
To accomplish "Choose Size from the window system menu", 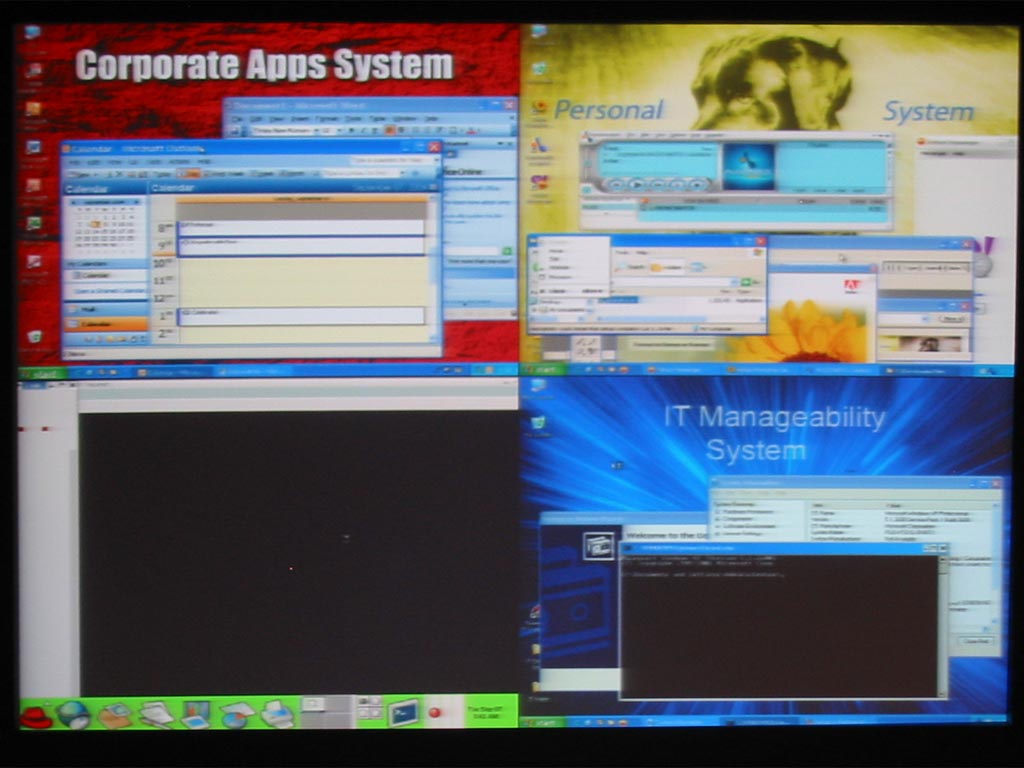I will click(556, 259).
